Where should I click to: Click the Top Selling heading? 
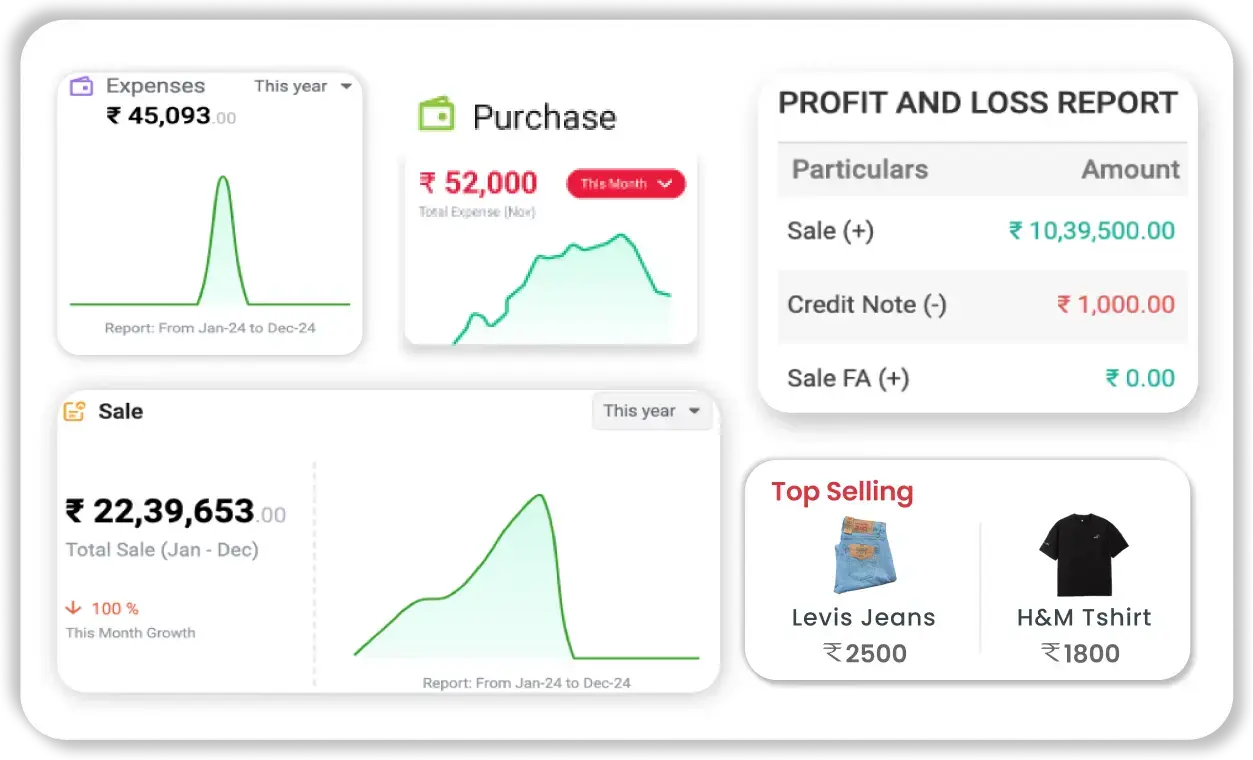(x=842, y=492)
